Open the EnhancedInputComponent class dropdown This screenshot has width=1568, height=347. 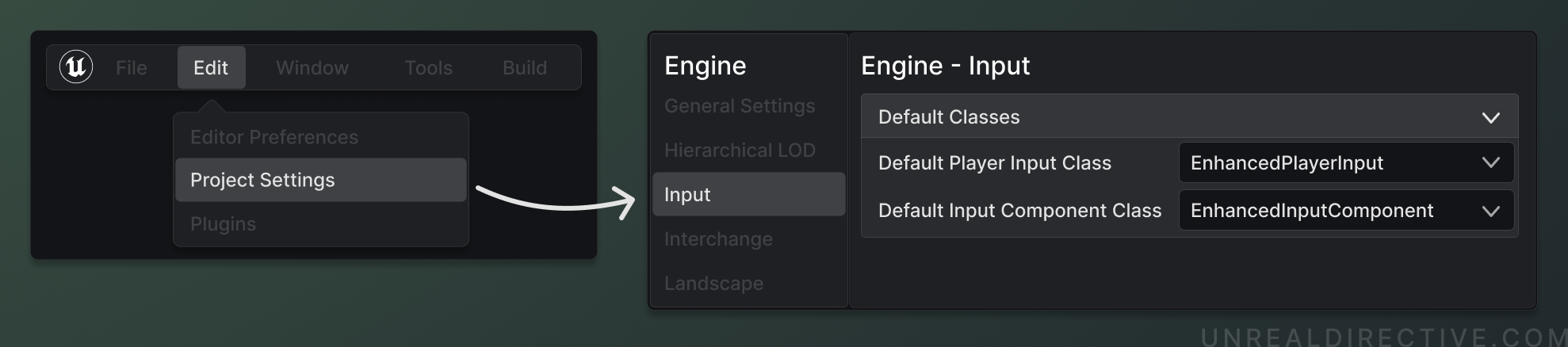pyautogui.click(x=1346, y=211)
